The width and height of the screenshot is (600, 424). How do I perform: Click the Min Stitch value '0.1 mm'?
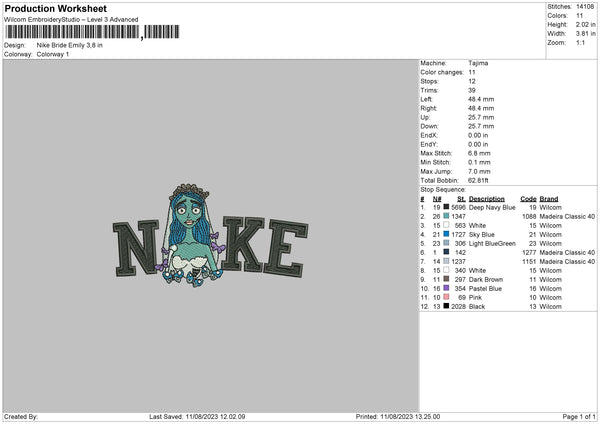(x=479, y=162)
